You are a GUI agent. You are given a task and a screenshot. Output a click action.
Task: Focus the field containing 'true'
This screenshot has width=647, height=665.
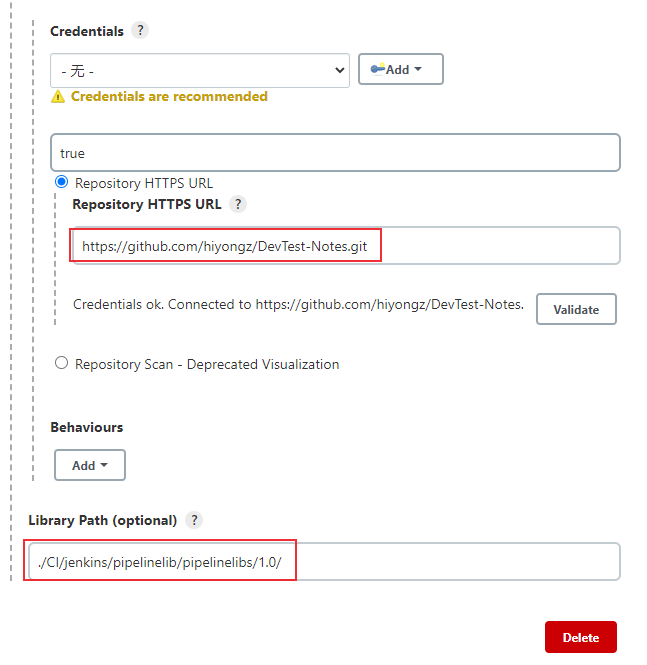point(335,153)
